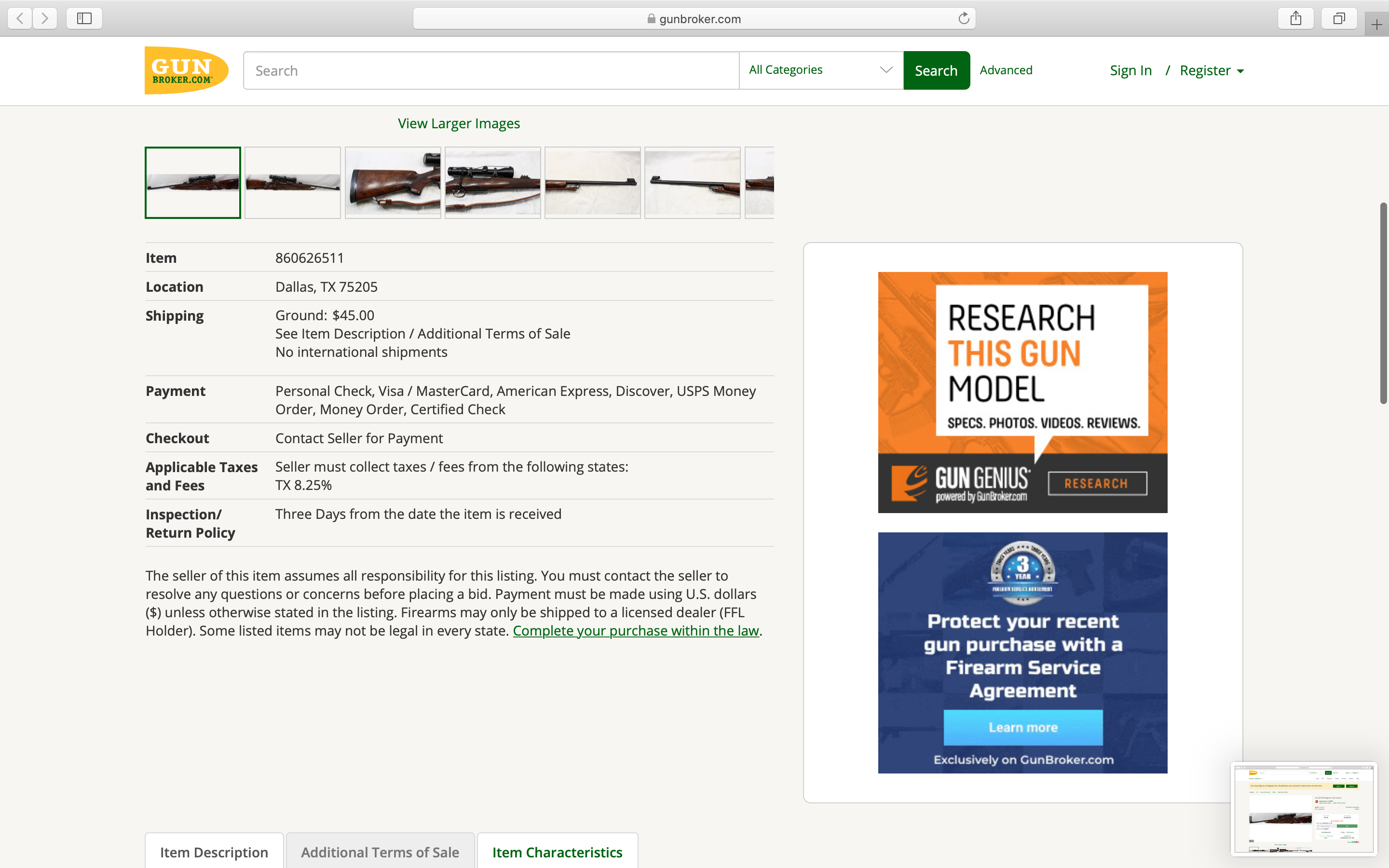Select the partially visible seventh thumbnail
The image size is (1389, 868).
pyautogui.click(x=759, y=183)
